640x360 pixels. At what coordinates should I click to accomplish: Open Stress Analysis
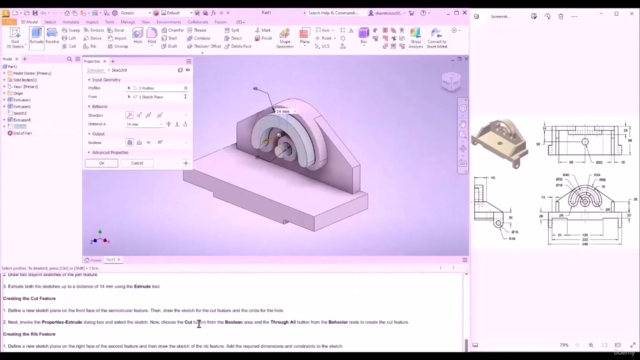416,38
